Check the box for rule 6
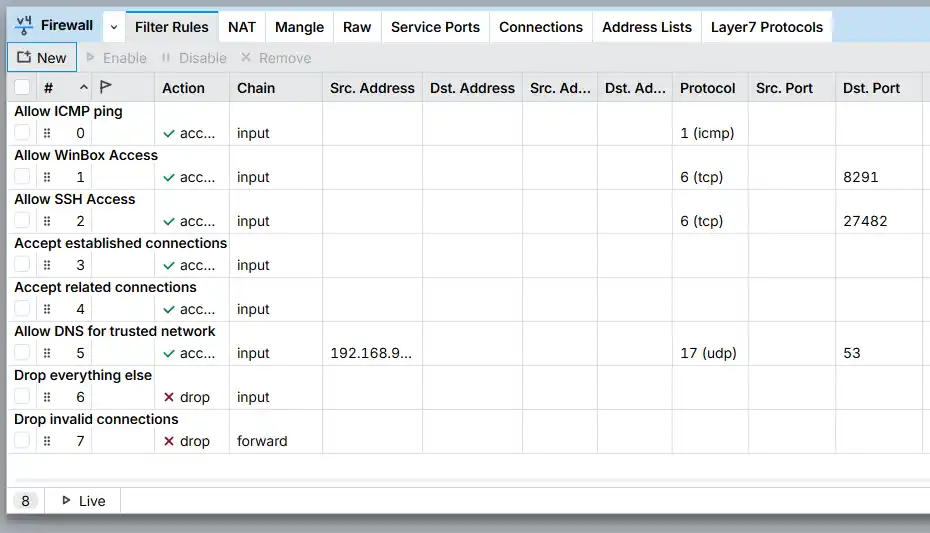The image size is (930, 533). tap(22, 396)
